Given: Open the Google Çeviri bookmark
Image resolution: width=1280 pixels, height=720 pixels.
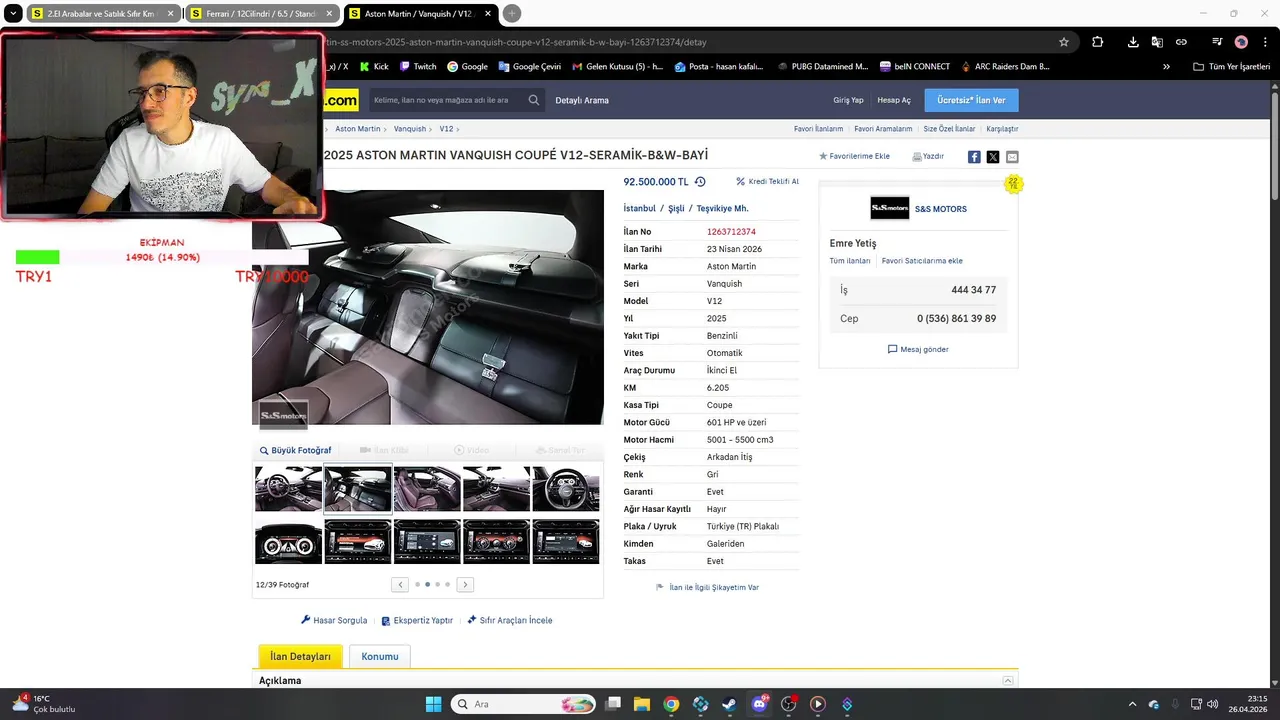Looking at the screenshot, I should [x=529, y=67].
